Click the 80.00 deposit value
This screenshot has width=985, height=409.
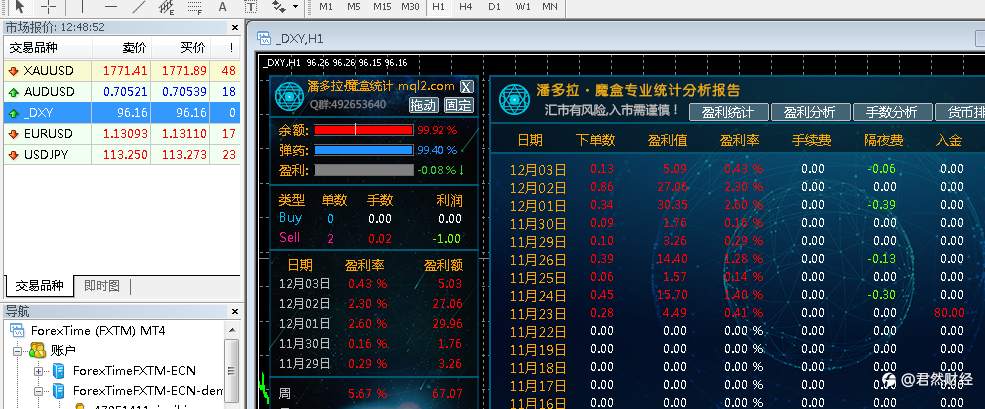(x=949, y=313)
